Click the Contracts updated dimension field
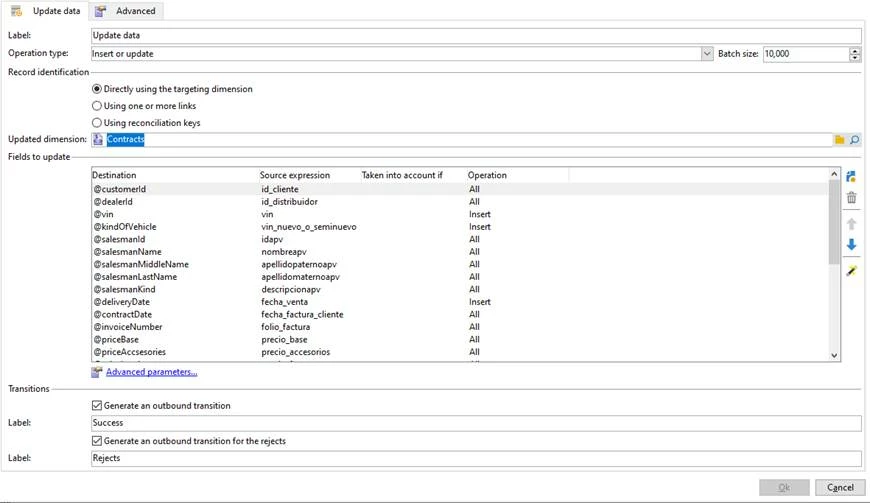The width and height of the screenshot is (870, 503). [x=469, y=140]
